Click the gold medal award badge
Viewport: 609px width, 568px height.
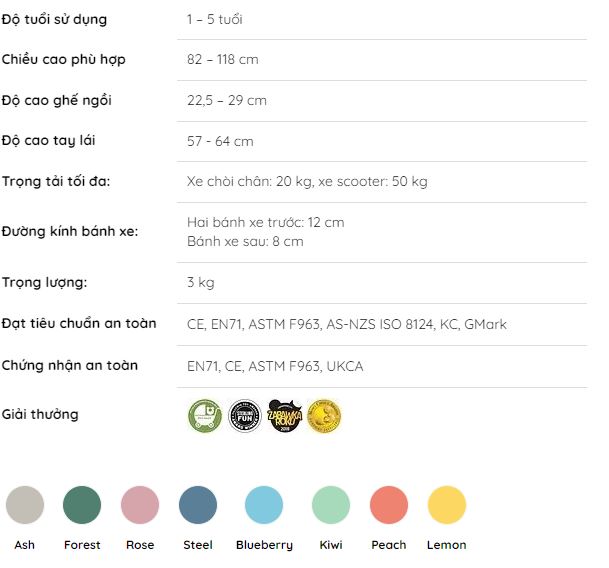click(x=324, y=416)
